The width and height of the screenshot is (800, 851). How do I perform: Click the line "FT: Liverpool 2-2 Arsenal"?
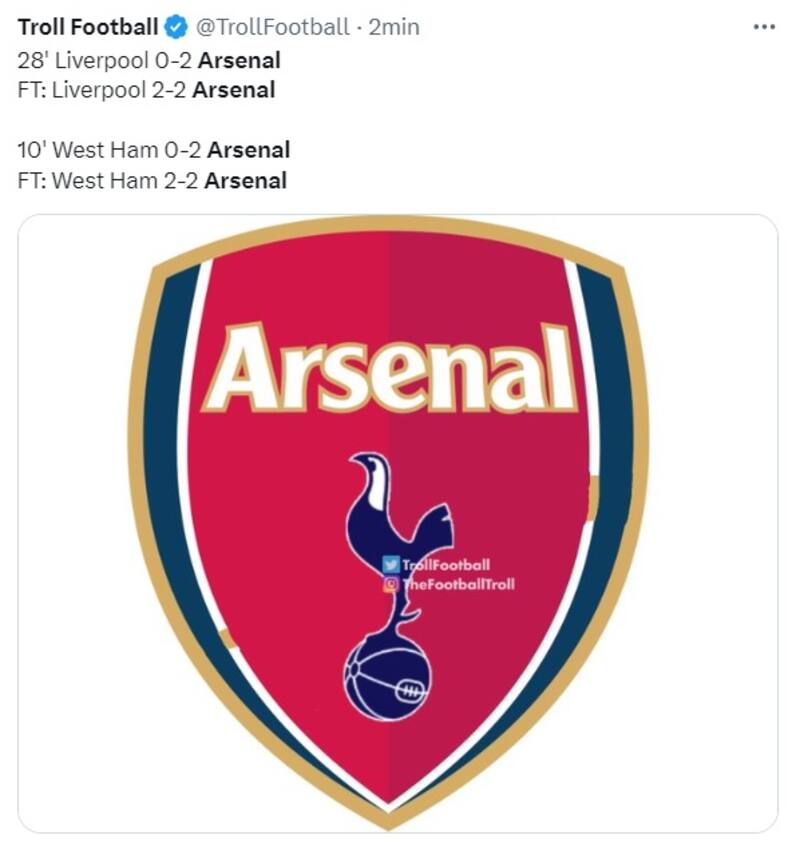[x=146, y=90]
